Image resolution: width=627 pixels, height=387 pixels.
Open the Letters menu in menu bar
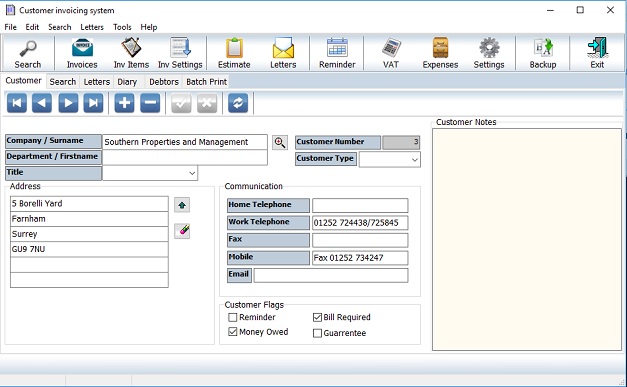pyautogui.click(x=92, y=27)
